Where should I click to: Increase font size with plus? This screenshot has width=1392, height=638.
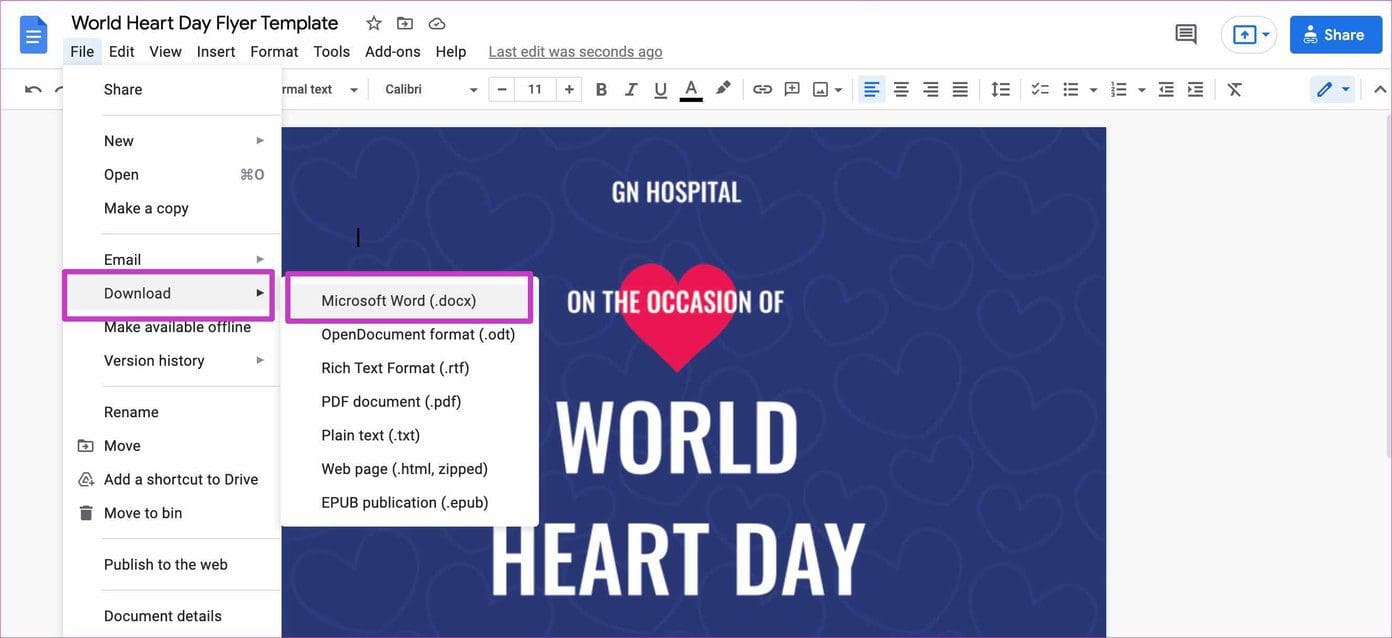tap(569, 90)
